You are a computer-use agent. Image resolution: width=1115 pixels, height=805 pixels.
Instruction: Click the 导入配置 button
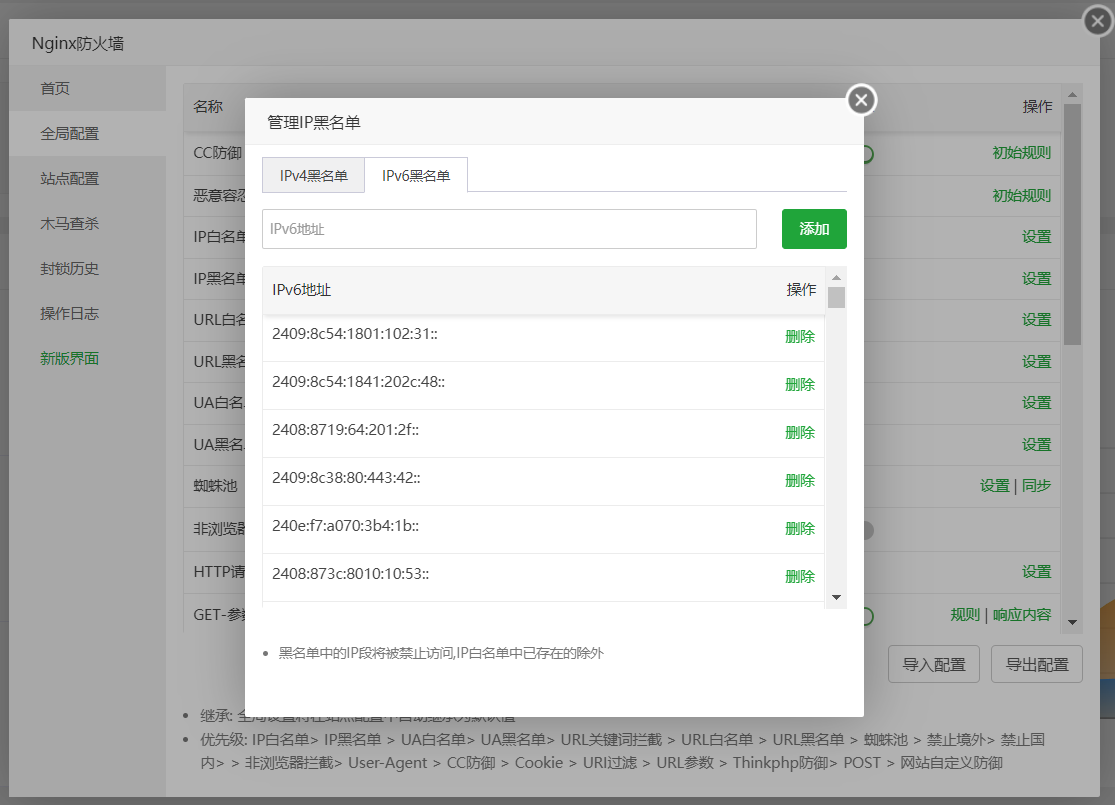pos(934,664)
